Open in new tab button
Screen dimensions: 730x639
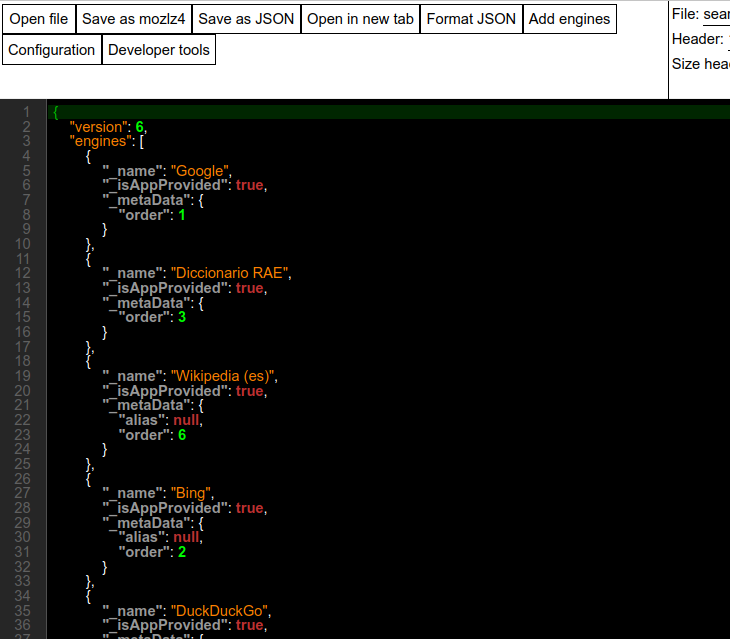click(x=360, y=19)
